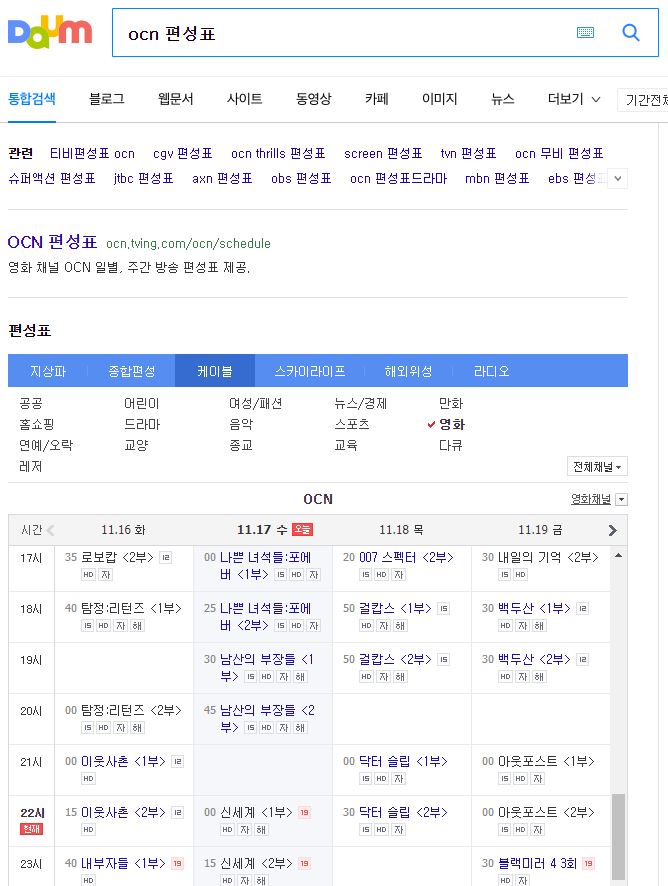668x886 pixels.
Task: Open program 걸캅스 <1부>
Action: 395,609
